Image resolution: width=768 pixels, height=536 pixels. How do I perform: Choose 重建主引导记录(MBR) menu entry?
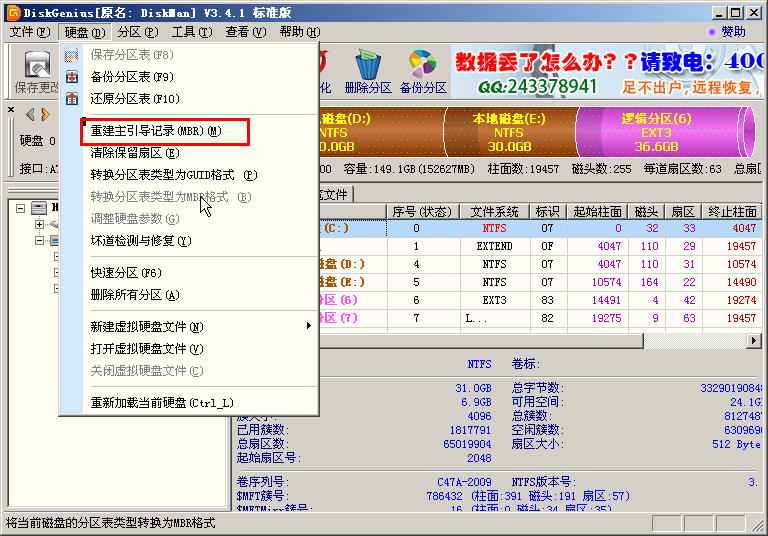click(x=189, y=131)
